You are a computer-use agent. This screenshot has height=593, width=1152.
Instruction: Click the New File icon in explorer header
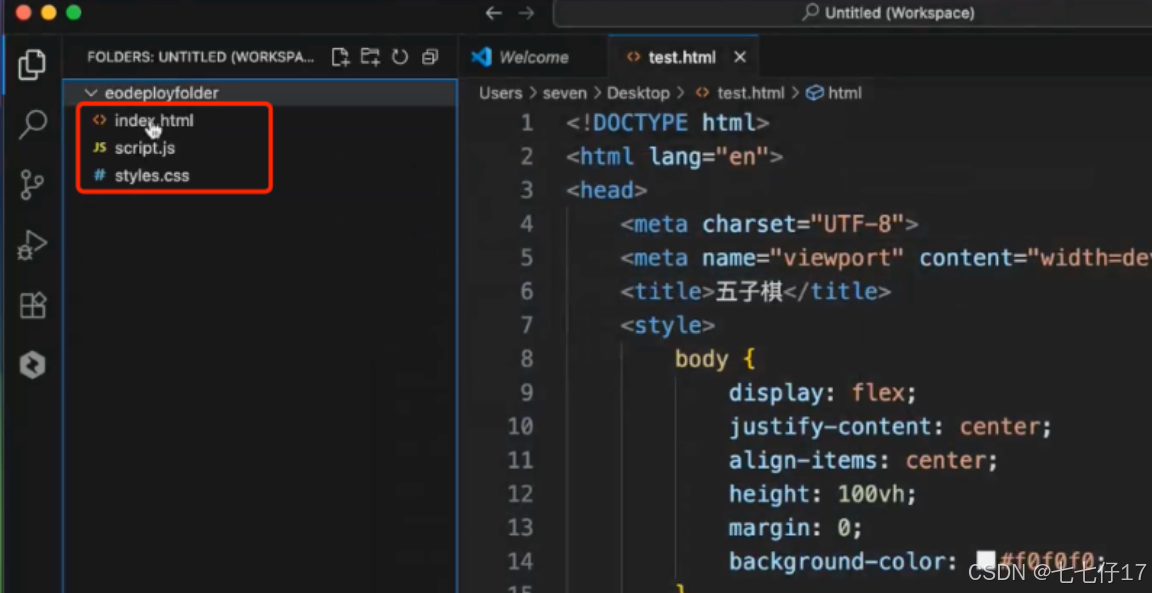(x=340, y=57)
